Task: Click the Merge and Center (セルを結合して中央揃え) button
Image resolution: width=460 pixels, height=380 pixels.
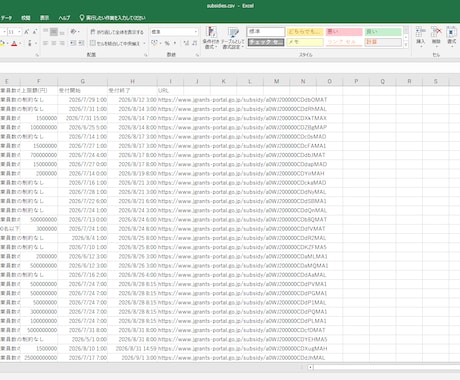Action: click(x=115, y=43)
